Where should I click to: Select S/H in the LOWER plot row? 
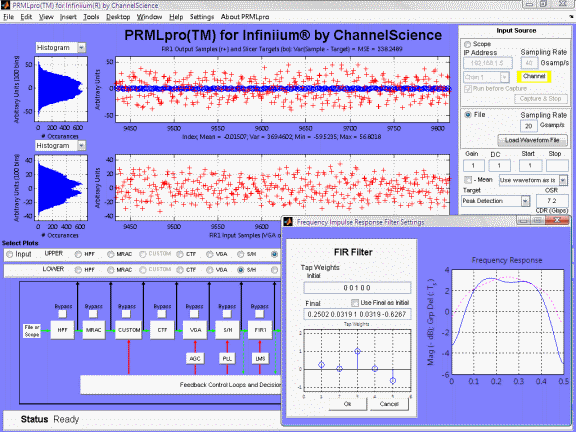pyautogui.click(x=241, y=270)
